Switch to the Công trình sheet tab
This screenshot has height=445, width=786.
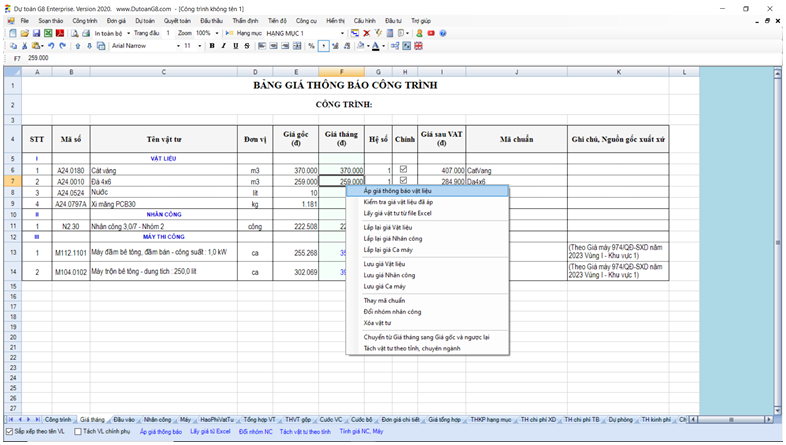58,419
